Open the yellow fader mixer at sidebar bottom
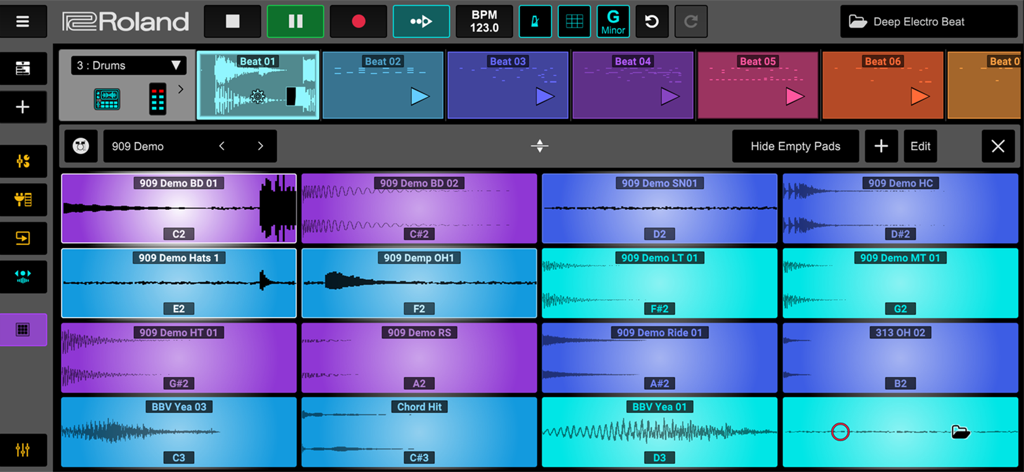 pyautogui.click(x=23, y=450)
